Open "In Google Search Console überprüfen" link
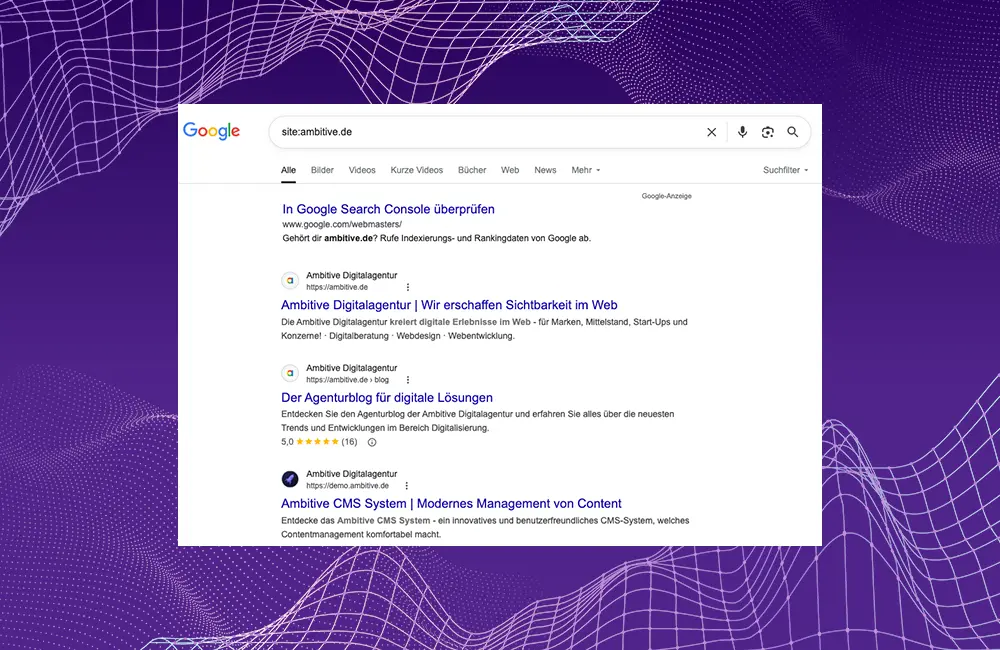This screenshot has width=1000, height=650. point(388,209)
